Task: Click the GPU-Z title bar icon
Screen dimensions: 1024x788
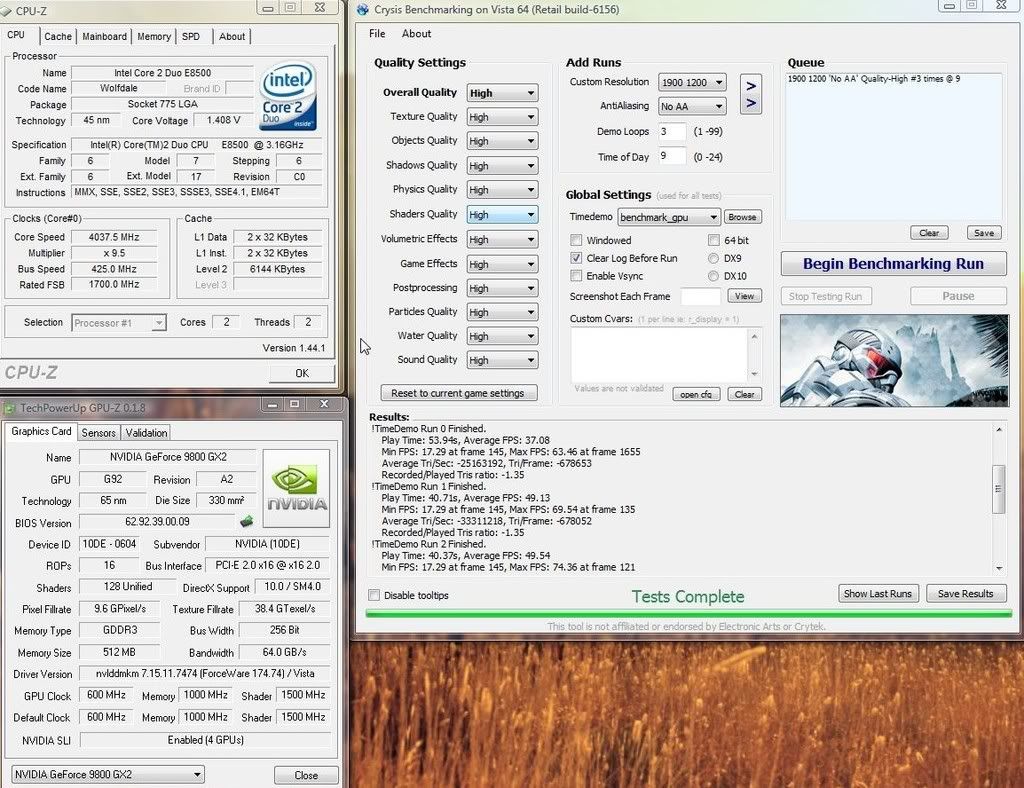Action: (x=9, y=407)
